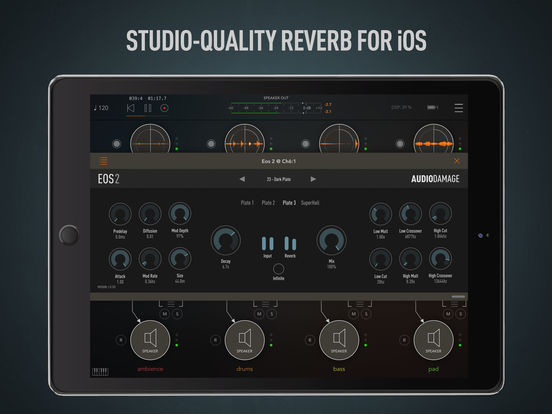The image size is (552, 414).
Task: Open the host hamburger menu at top right
Action: click(x=459, y=108)
